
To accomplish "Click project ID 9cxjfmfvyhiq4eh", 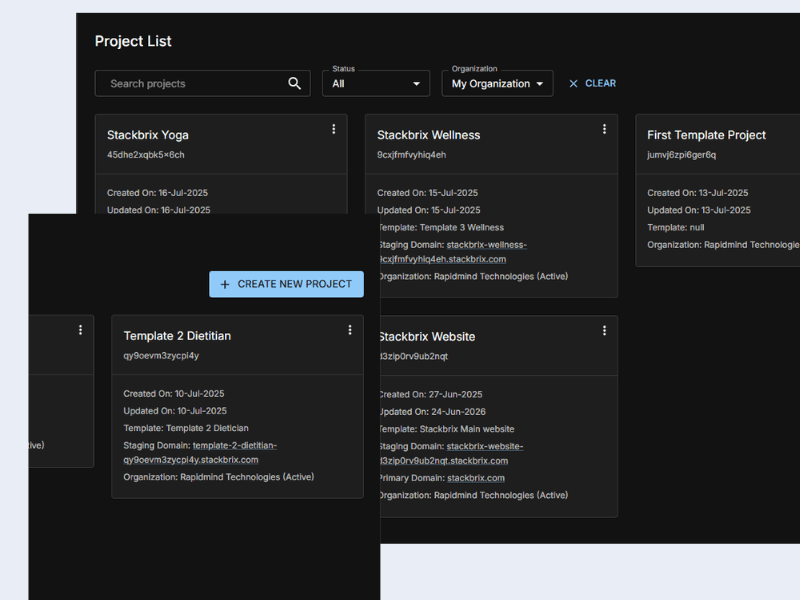I will [412, 155].
